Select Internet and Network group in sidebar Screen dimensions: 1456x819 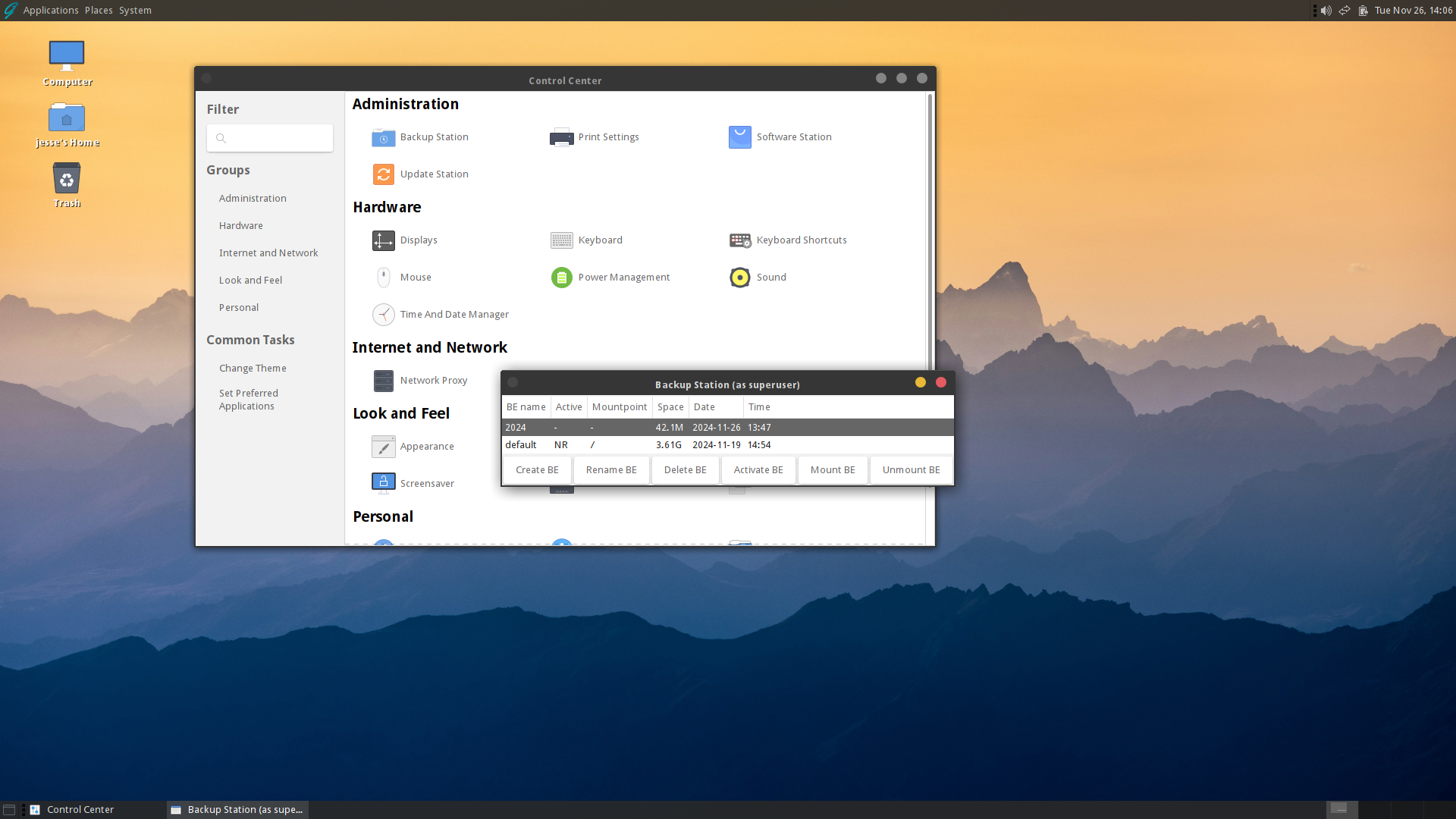[x=268, y=253]
